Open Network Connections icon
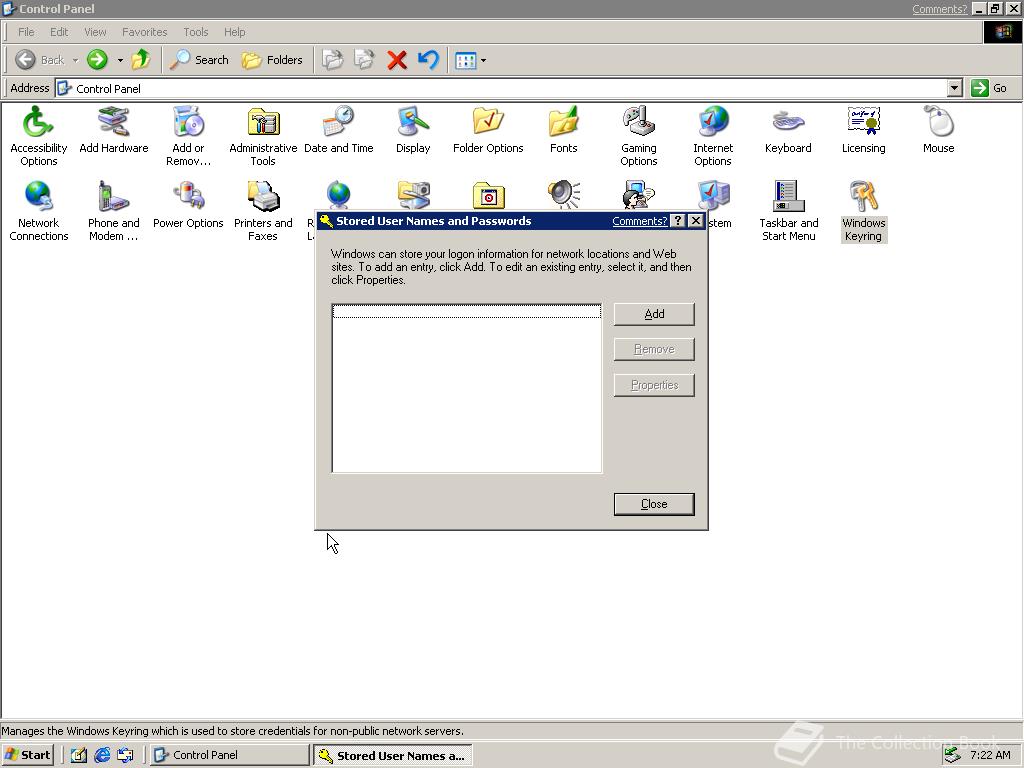The width and height of the screenshot is (1024, 768). [39, 211]
